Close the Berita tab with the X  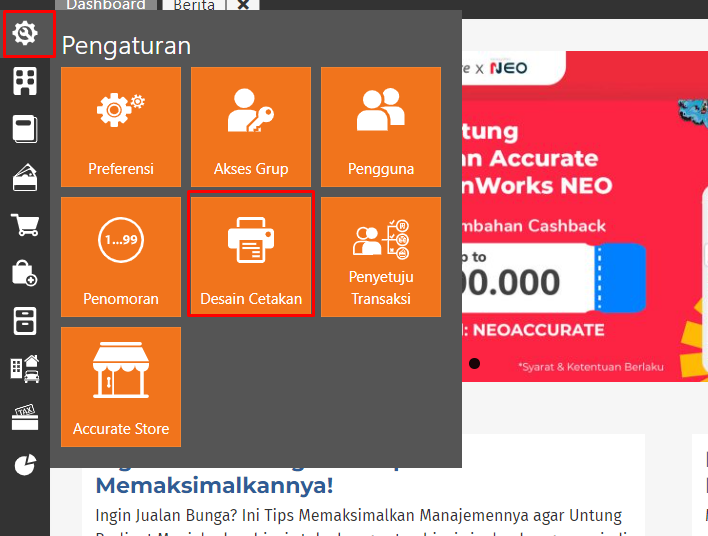[x=243, y=5]
